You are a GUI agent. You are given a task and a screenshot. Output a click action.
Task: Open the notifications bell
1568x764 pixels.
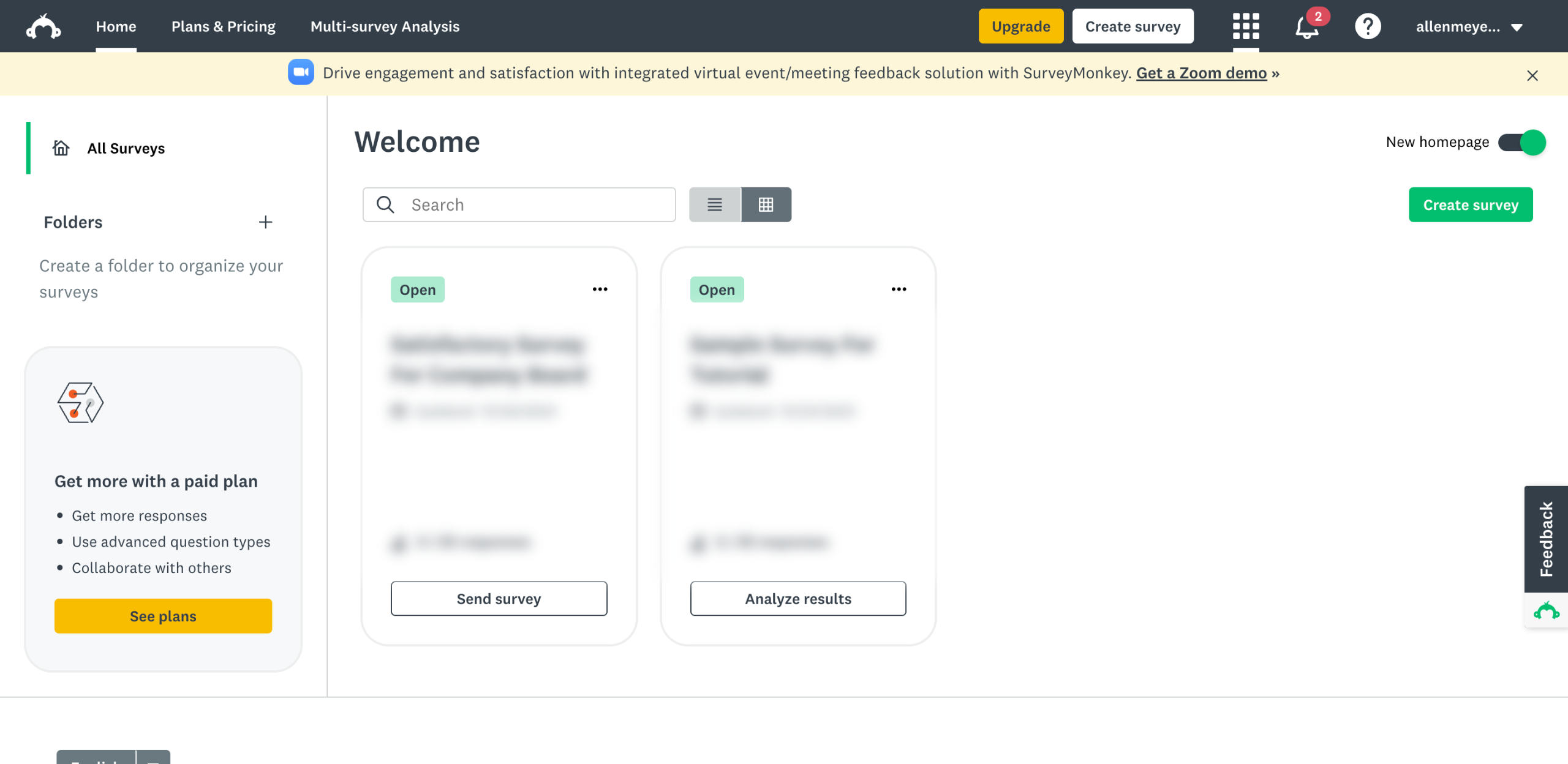1307,27
